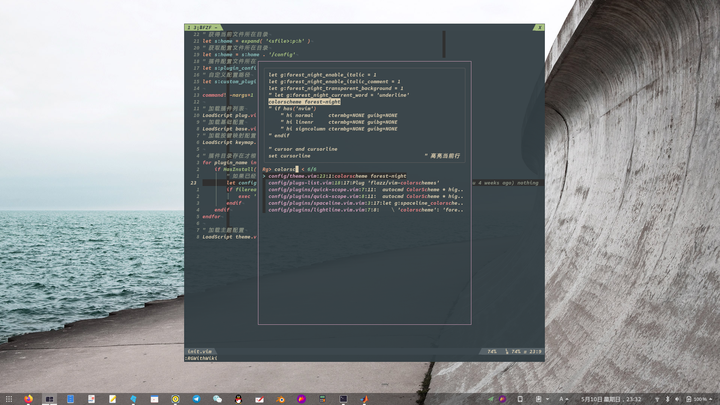Launch Blender from the taskbar
Image resolution: width=720 pixels, height=405 pixels.
[x=280, y=399]
